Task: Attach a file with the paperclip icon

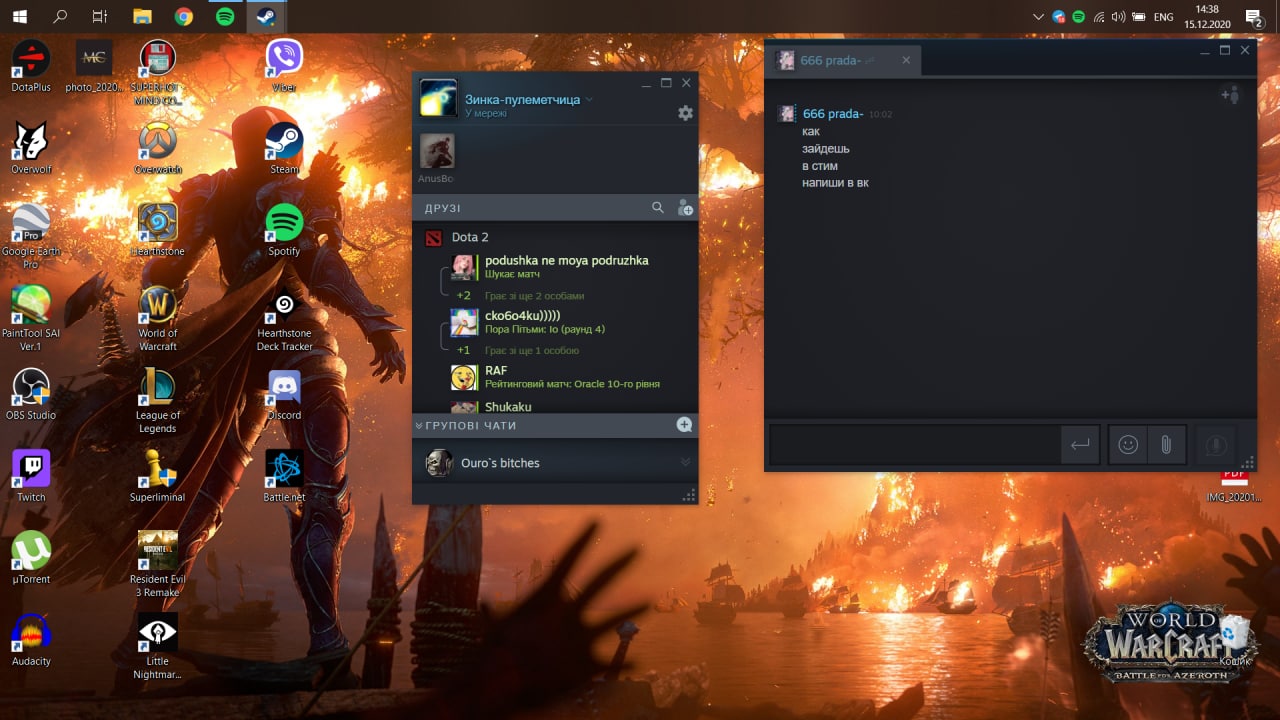Action: click(x=1166, y=445)
